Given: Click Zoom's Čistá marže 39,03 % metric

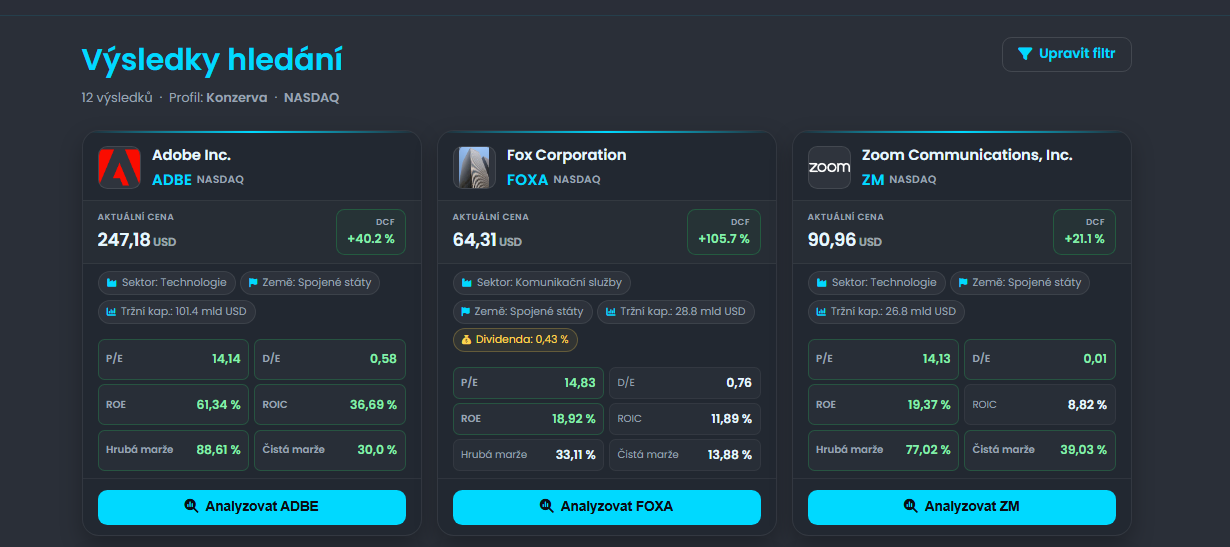Looking at the screenshot, I should pyautogui.click(x=1040, y=450).
